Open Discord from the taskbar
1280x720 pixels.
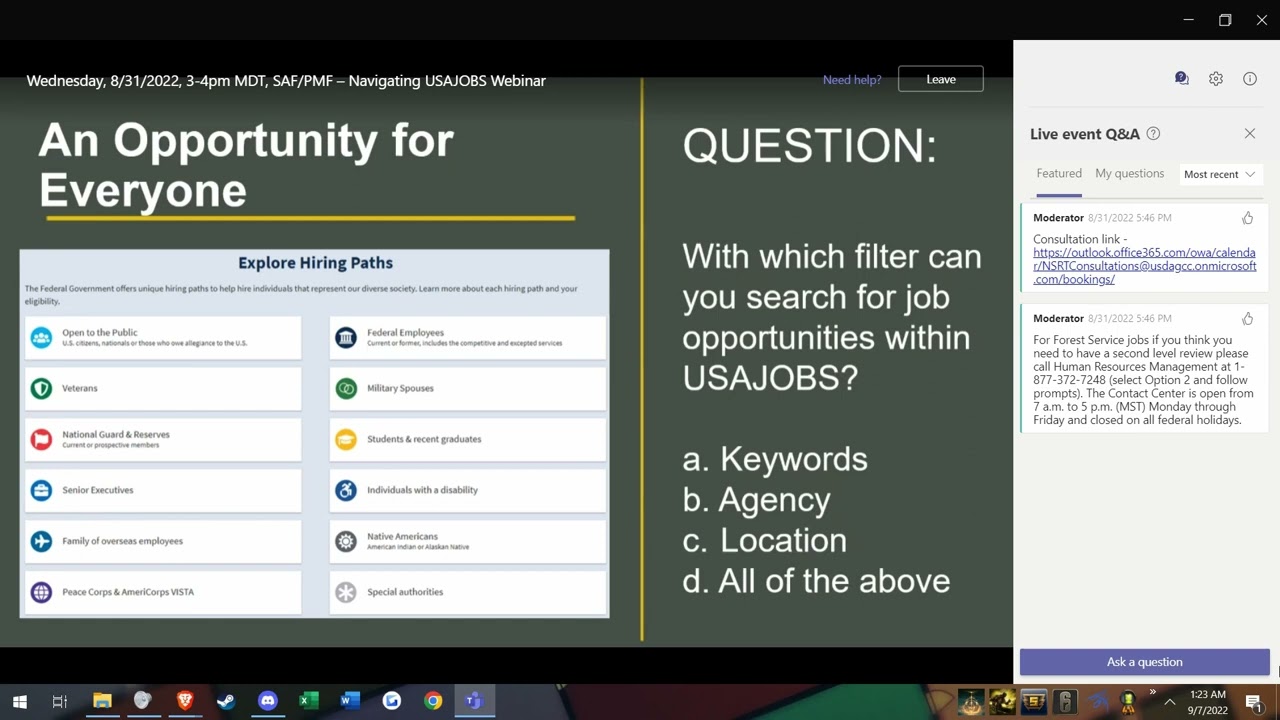tap(267, 701)
